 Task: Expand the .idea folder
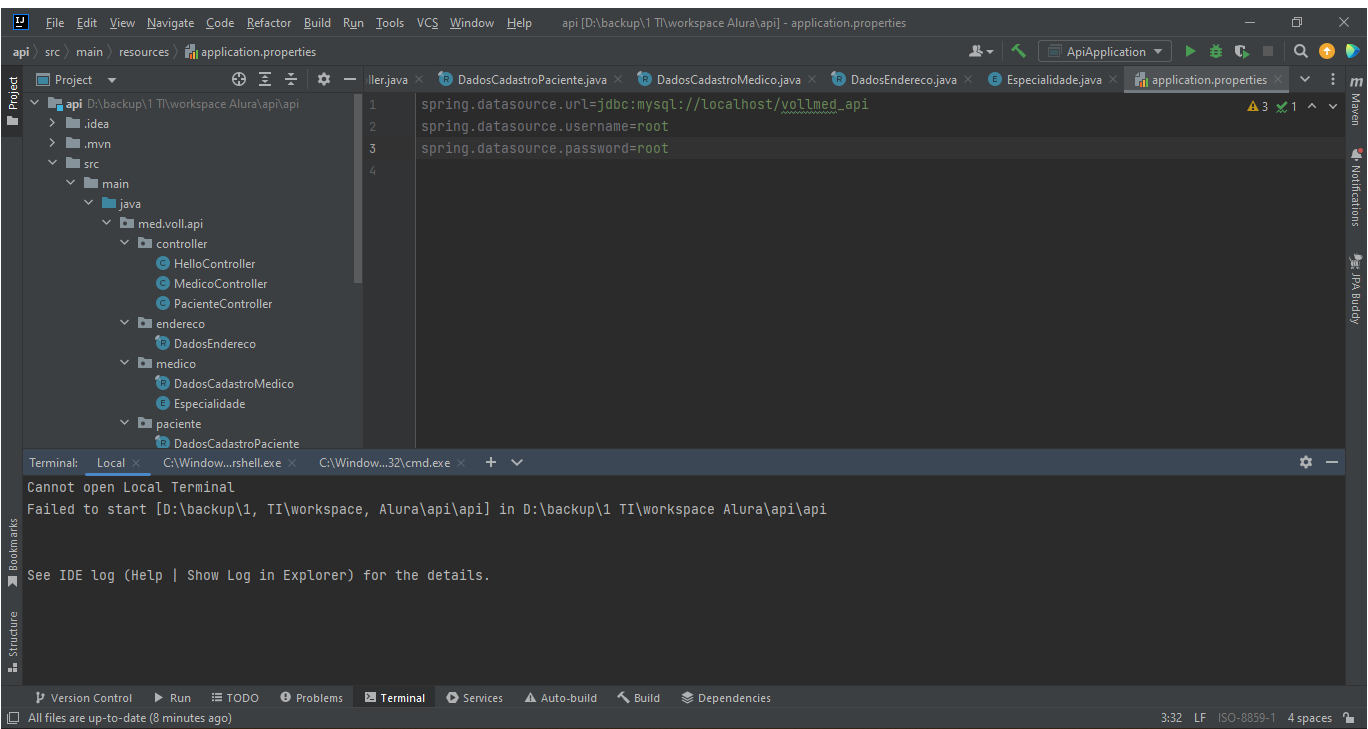coord(55,123)
